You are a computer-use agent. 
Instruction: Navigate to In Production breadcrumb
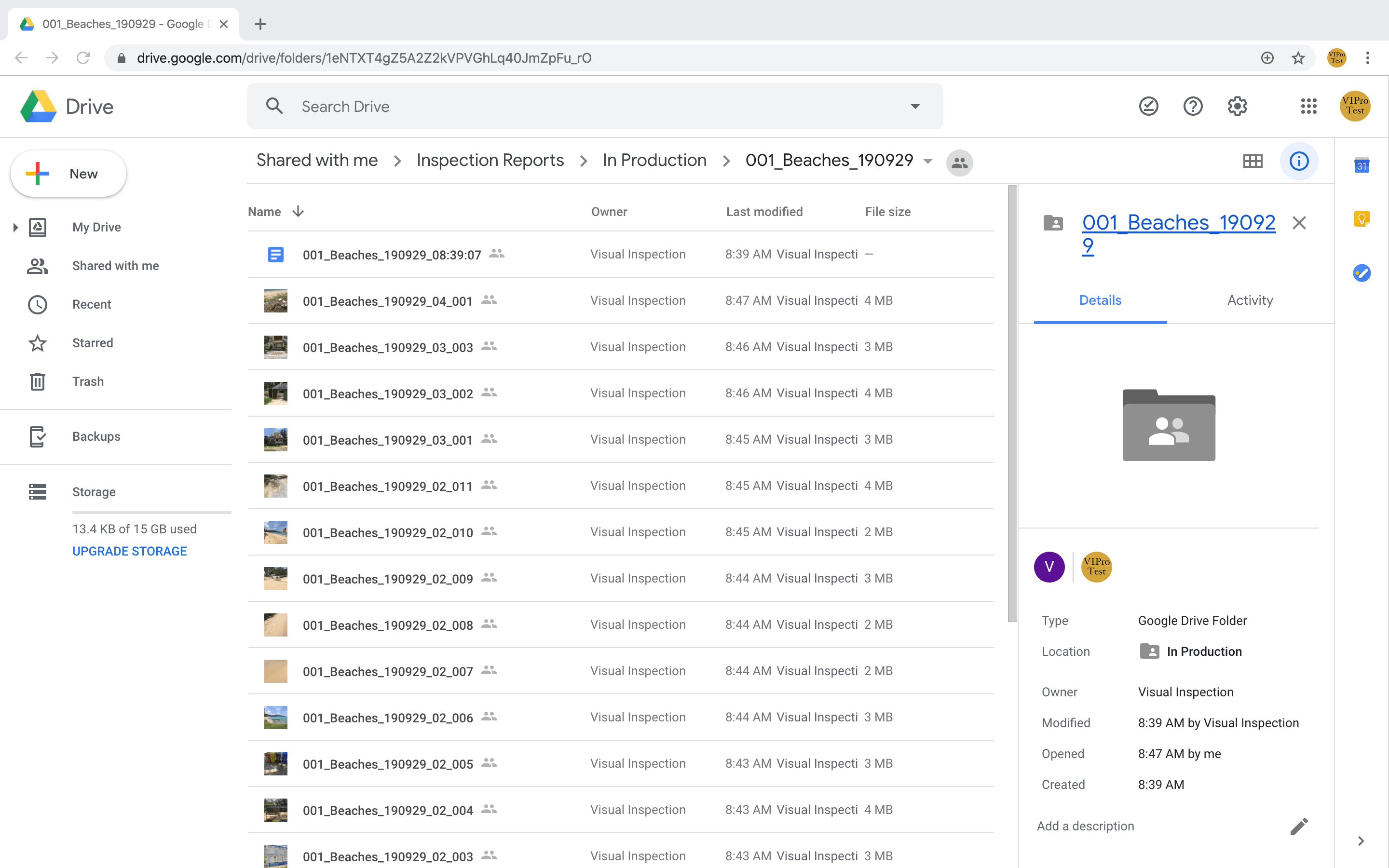654,160
